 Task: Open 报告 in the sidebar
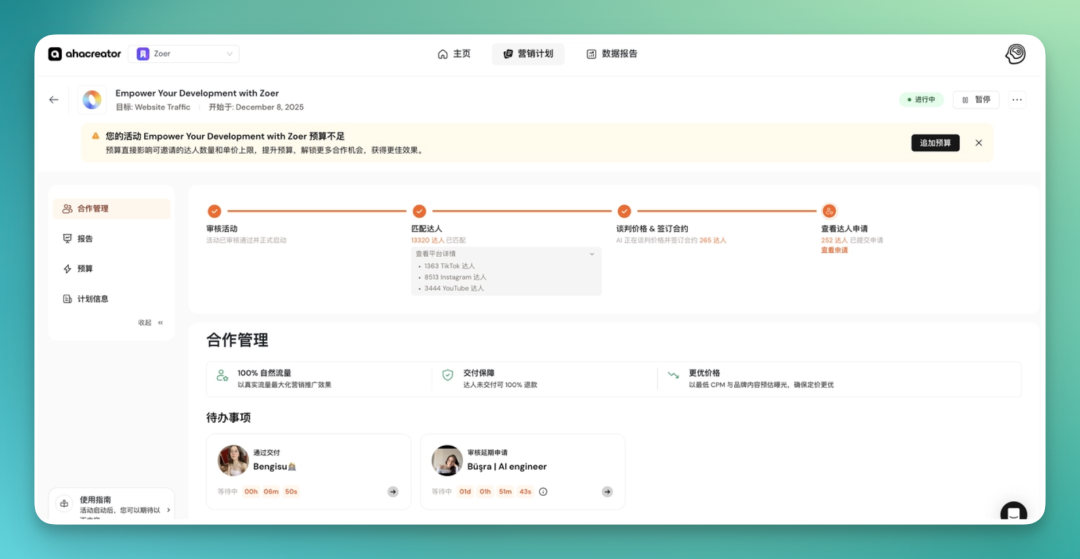coord(112,239)
